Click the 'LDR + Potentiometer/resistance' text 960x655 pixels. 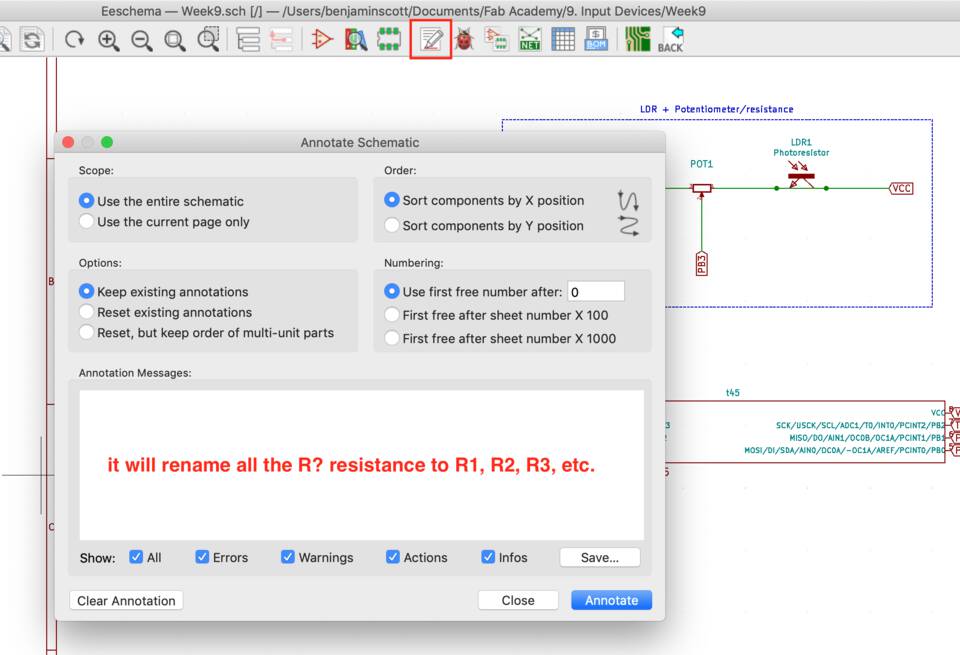(716, 109)
